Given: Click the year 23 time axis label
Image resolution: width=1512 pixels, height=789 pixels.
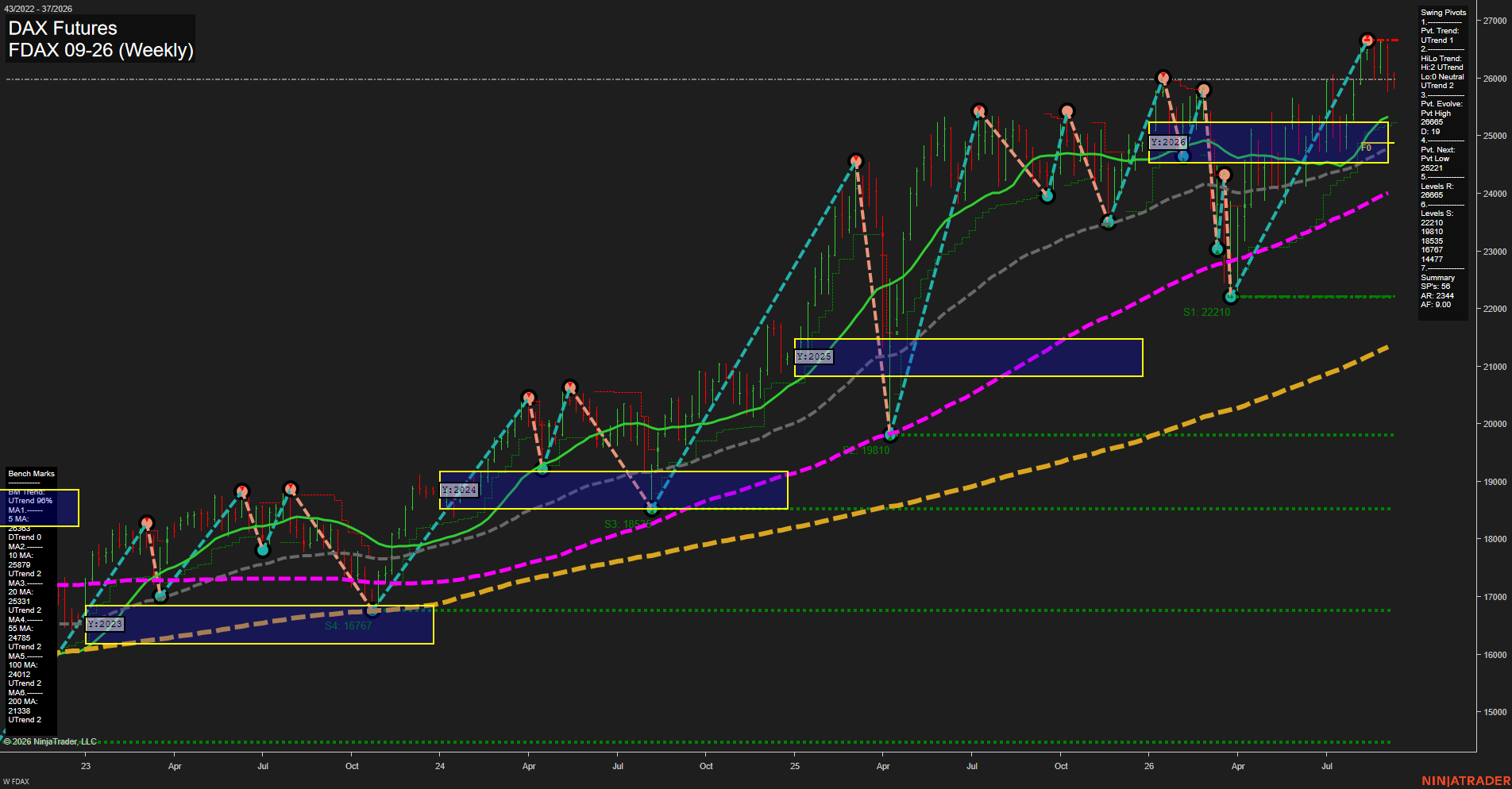Looking at the screenshot, I should click(86, 766).
